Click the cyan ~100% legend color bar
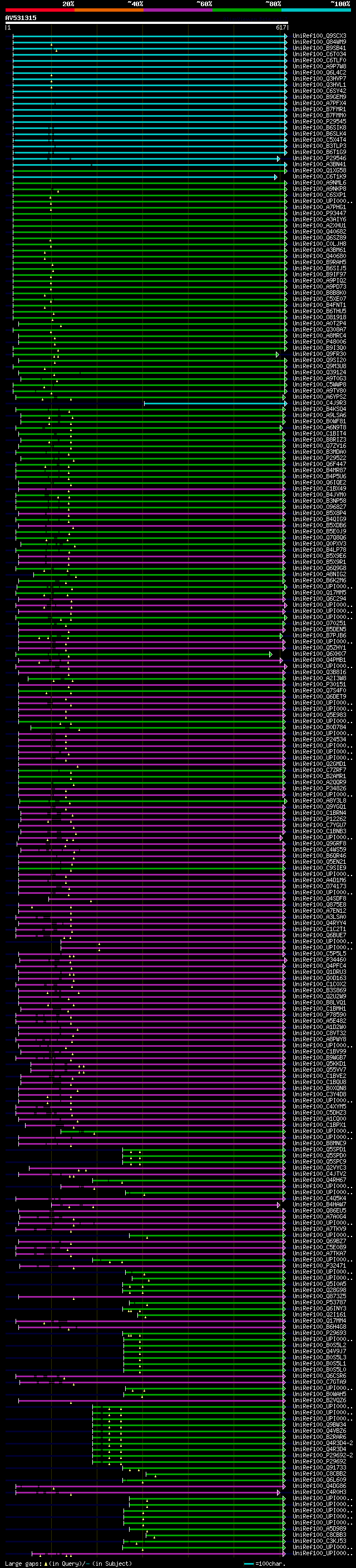 point(316,10)
